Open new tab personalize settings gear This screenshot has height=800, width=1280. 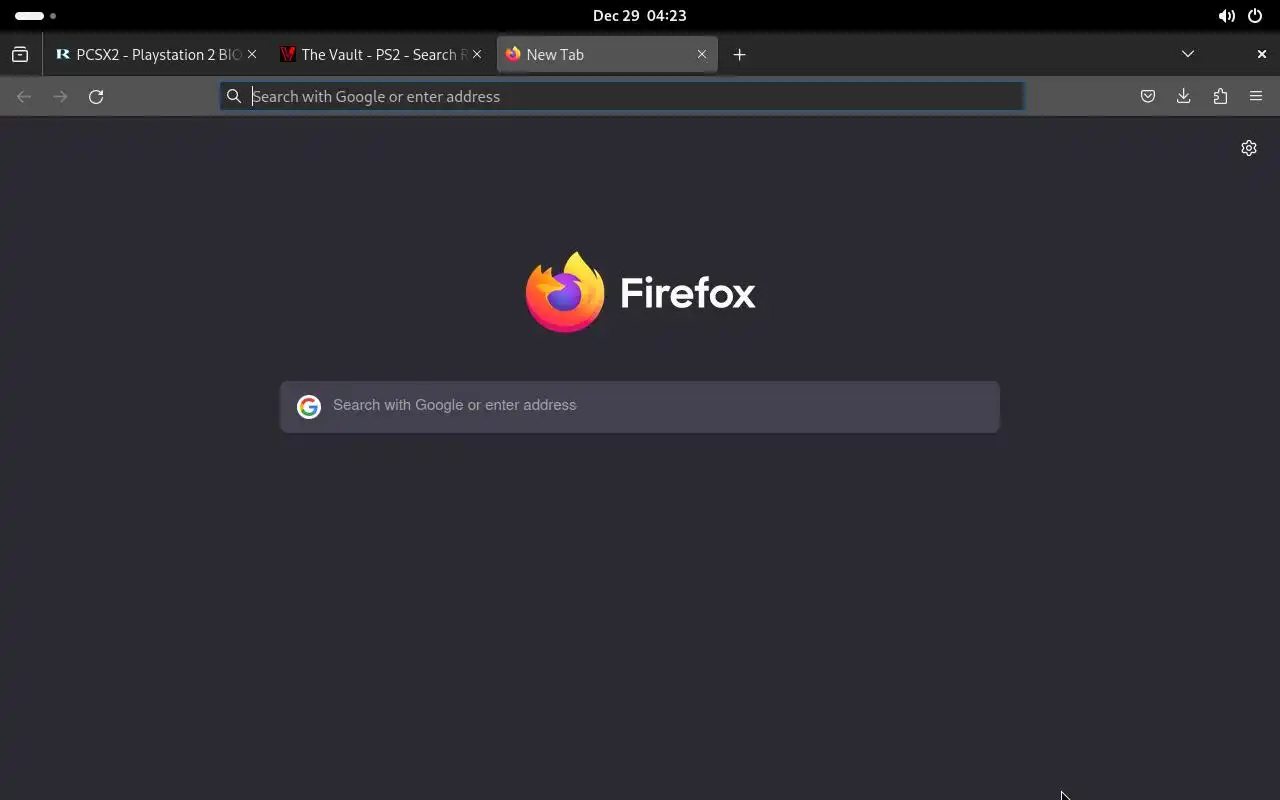coord(1249,148)
